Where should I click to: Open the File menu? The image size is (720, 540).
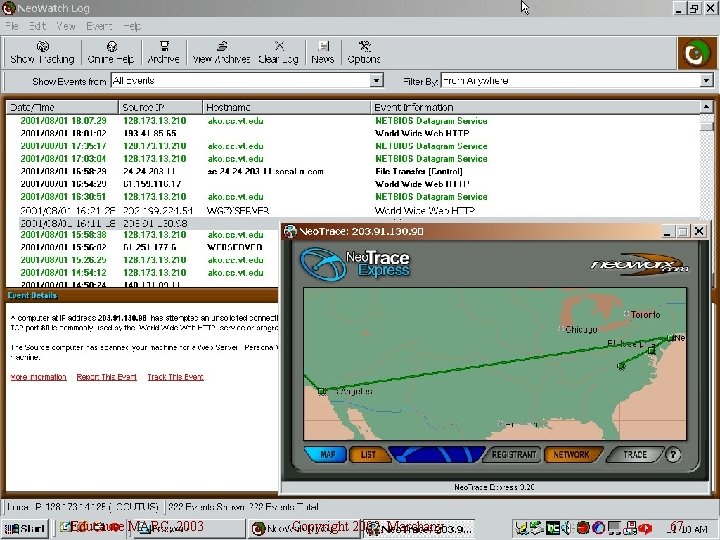click(11, 26)
